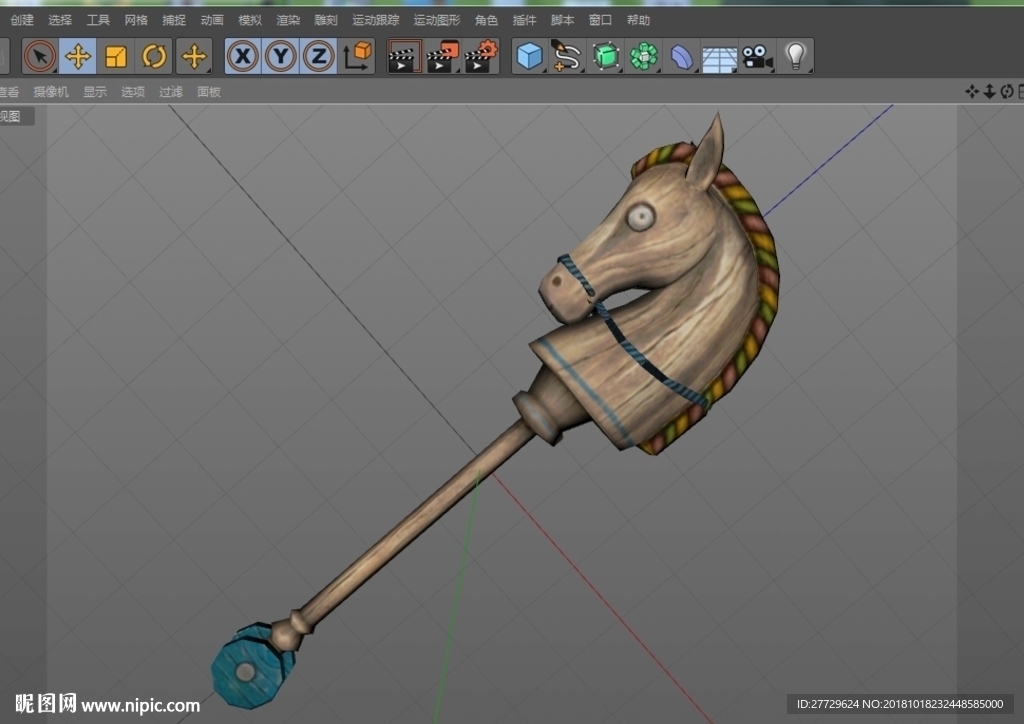
Task: Expand the light bulb object menu
Action: pos(795,56)
